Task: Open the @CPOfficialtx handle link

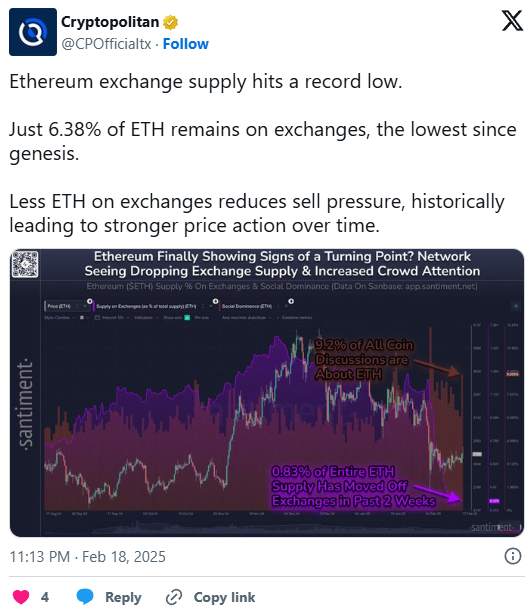Action: [106, 44]
